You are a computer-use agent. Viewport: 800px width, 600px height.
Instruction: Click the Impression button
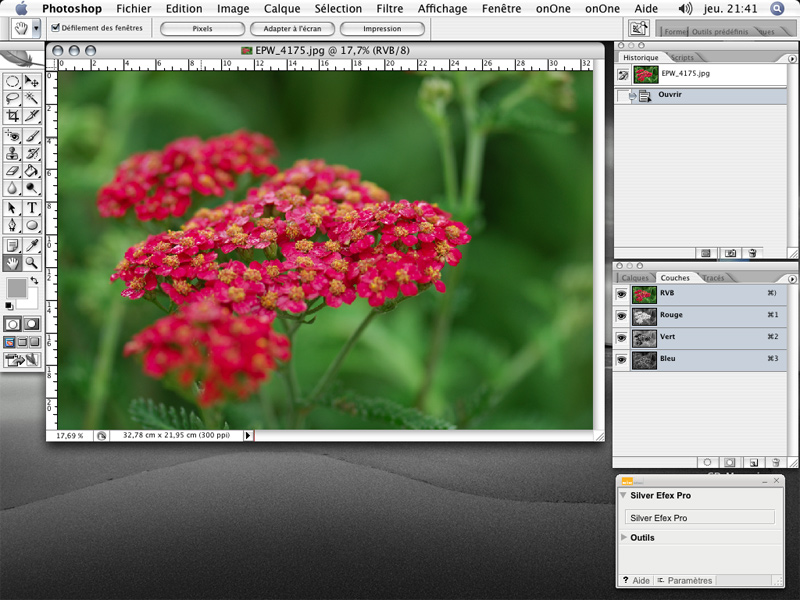pyautogui.click(x=382, y=29)
